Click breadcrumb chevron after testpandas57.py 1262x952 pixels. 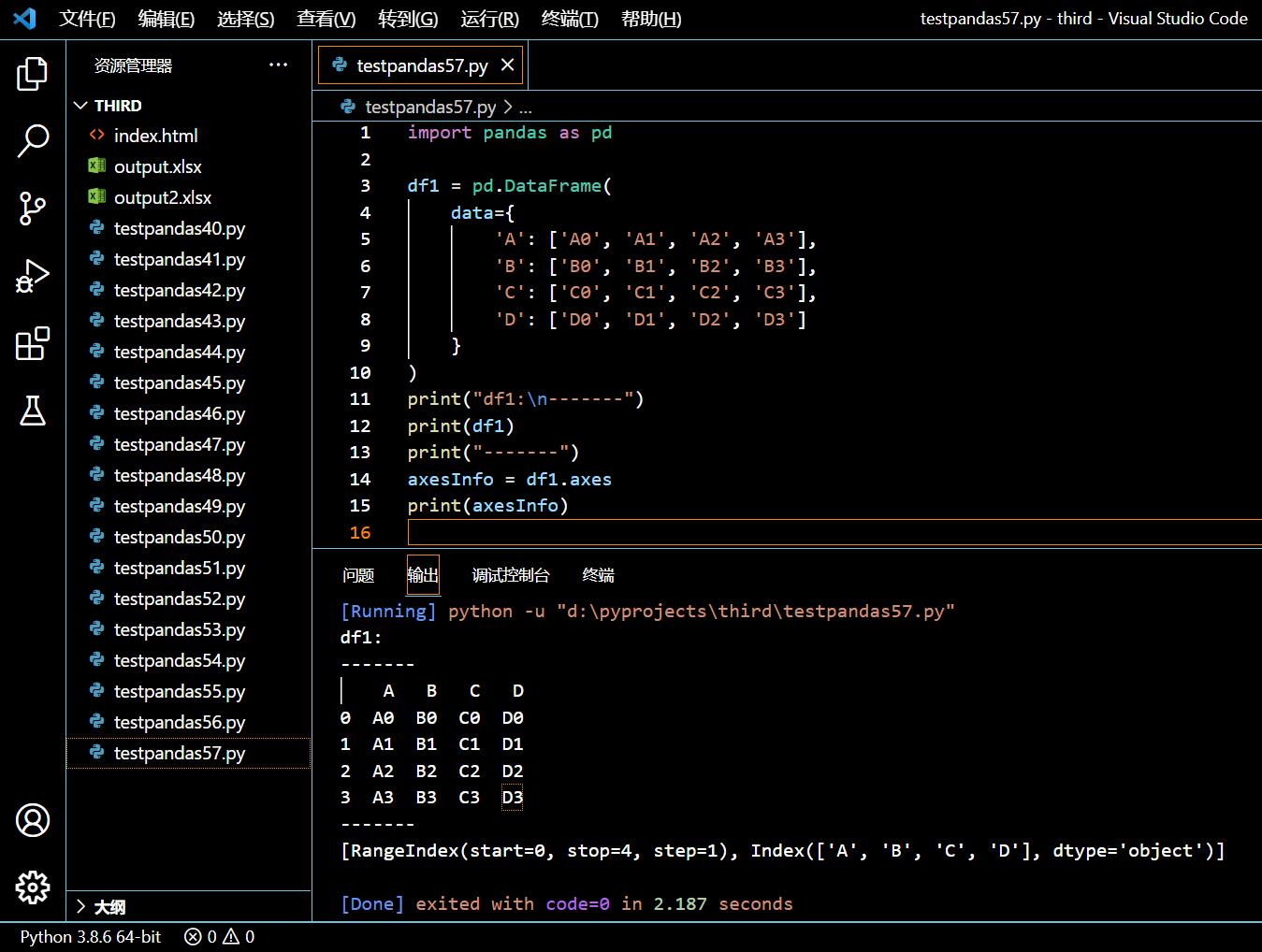pos(508,107)
